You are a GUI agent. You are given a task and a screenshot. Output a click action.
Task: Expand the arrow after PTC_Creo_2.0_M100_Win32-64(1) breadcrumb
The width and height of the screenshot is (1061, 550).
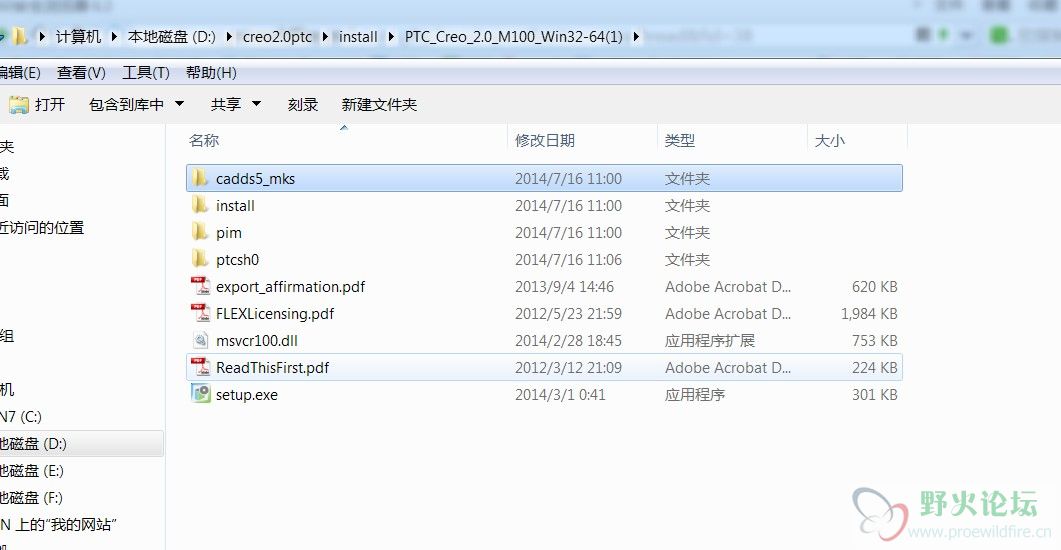coord(636,37)
